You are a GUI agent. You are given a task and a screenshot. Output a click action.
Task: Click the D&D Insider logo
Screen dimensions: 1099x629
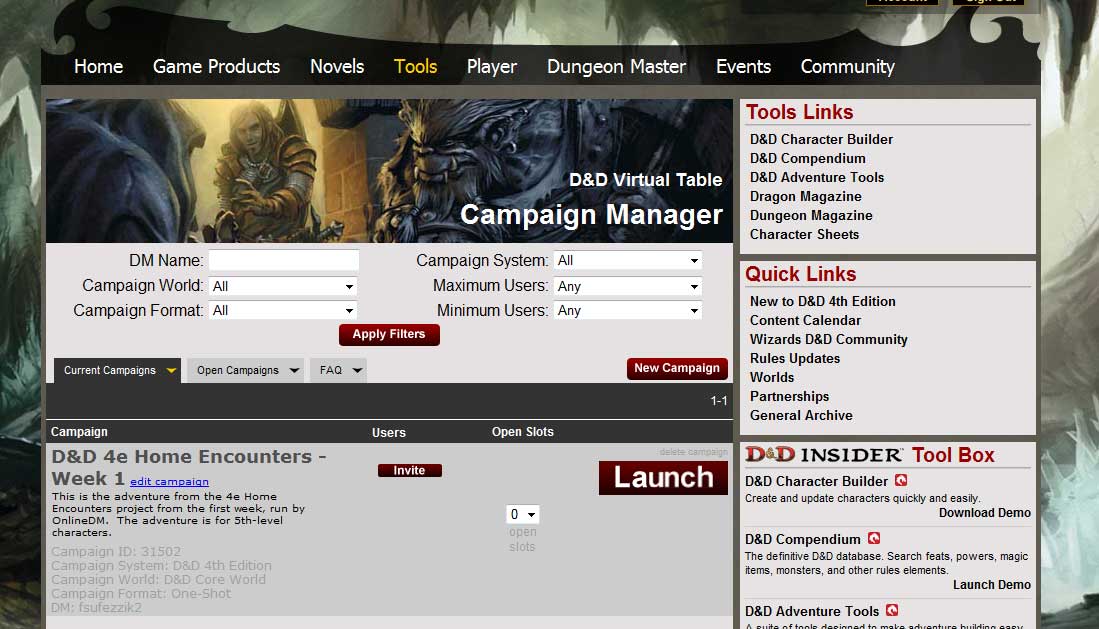(x=824, y=454)
